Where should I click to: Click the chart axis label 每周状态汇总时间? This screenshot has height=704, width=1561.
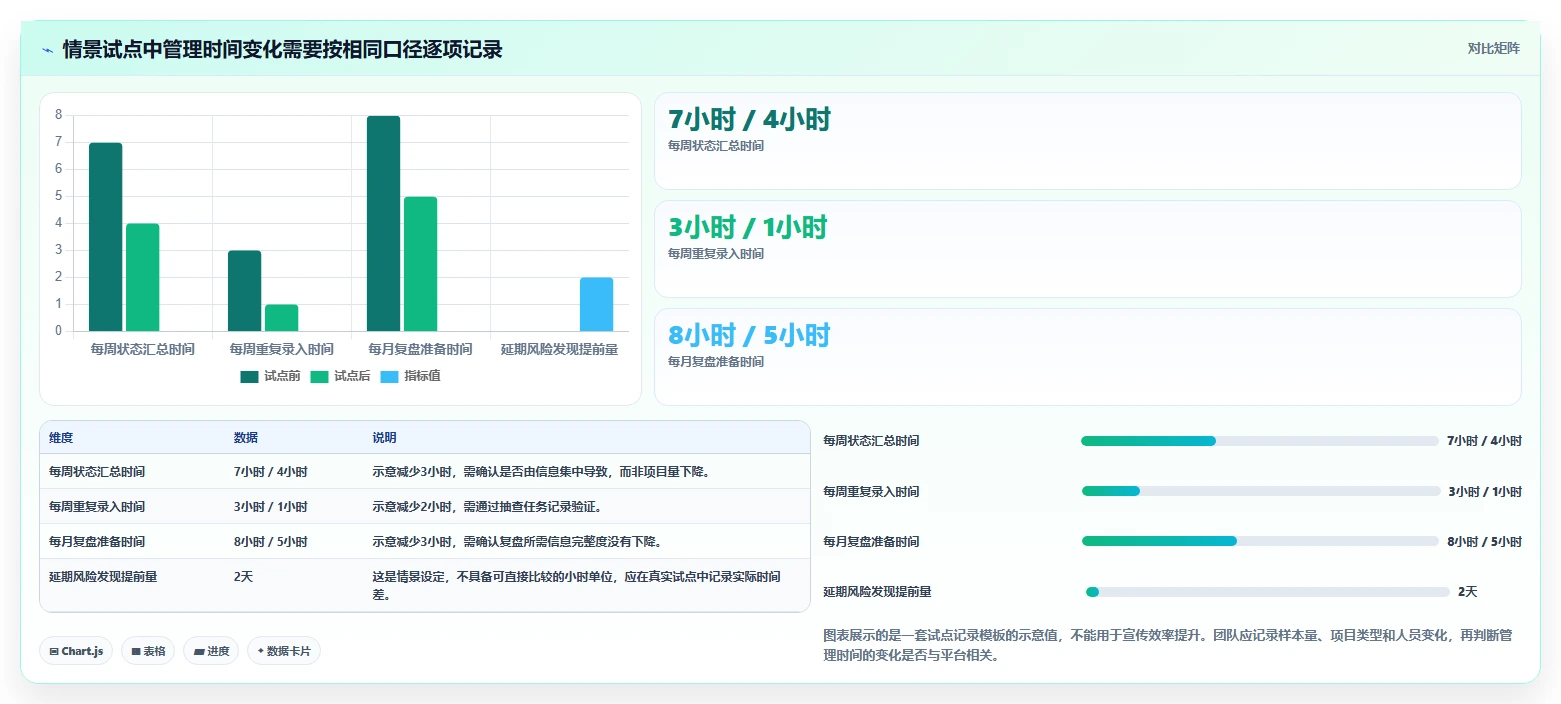click(x=143, y=350)
